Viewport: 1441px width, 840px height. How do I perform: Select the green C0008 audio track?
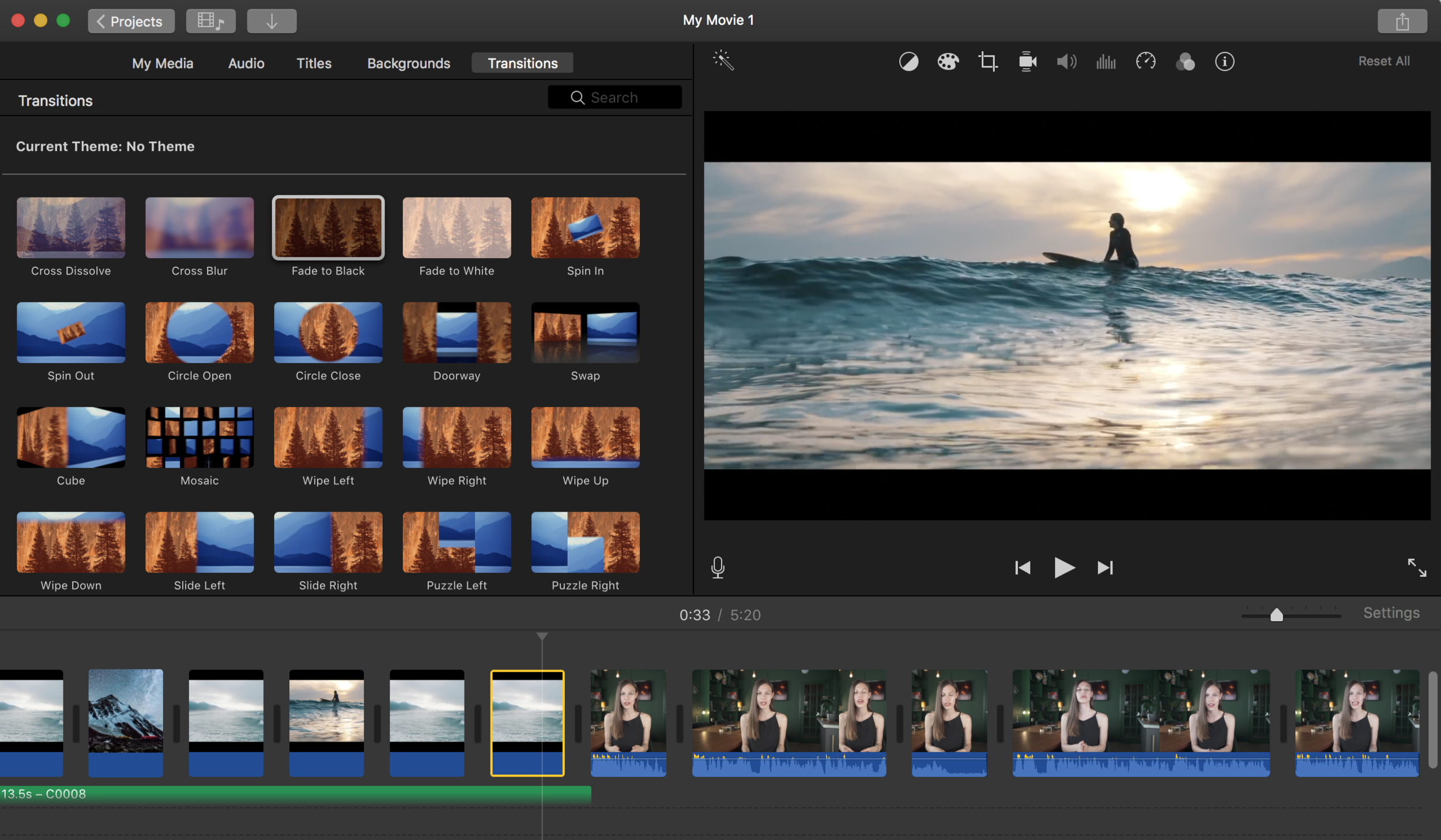[295, 794]
